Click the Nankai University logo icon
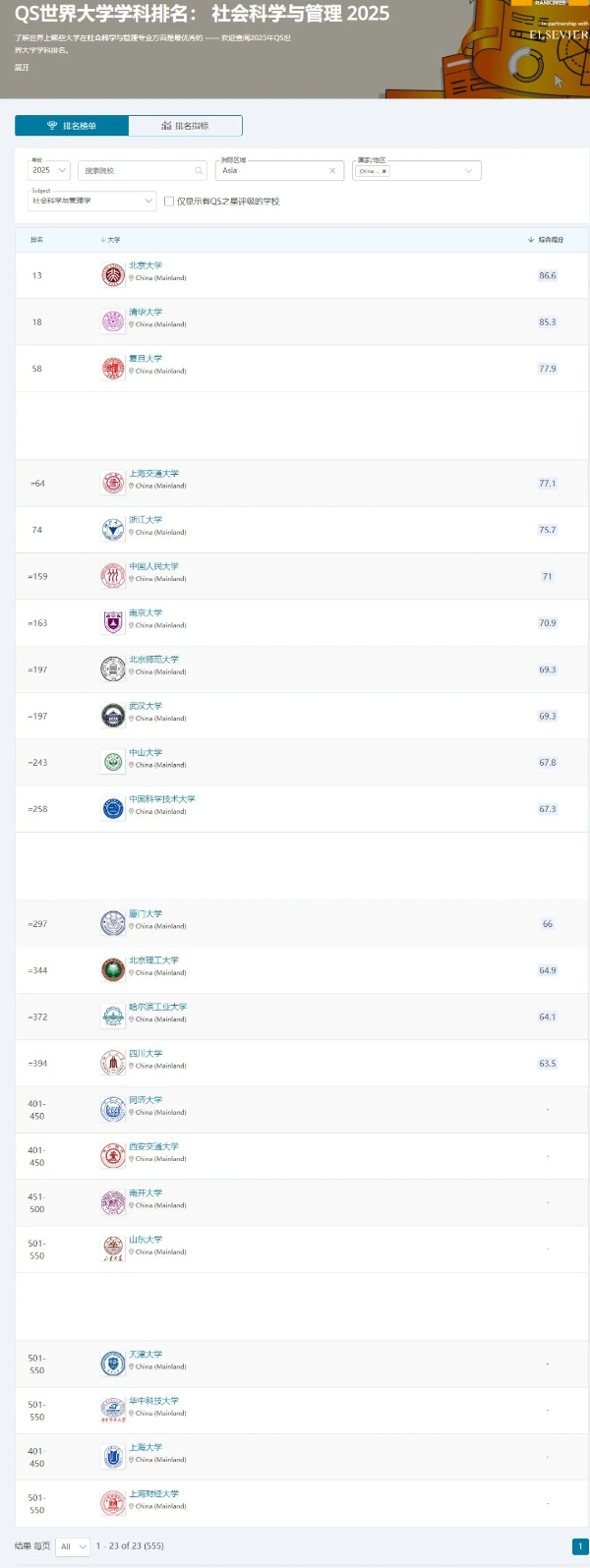Viewport: 590px width, 1568px height. (x=111, y=1199)
